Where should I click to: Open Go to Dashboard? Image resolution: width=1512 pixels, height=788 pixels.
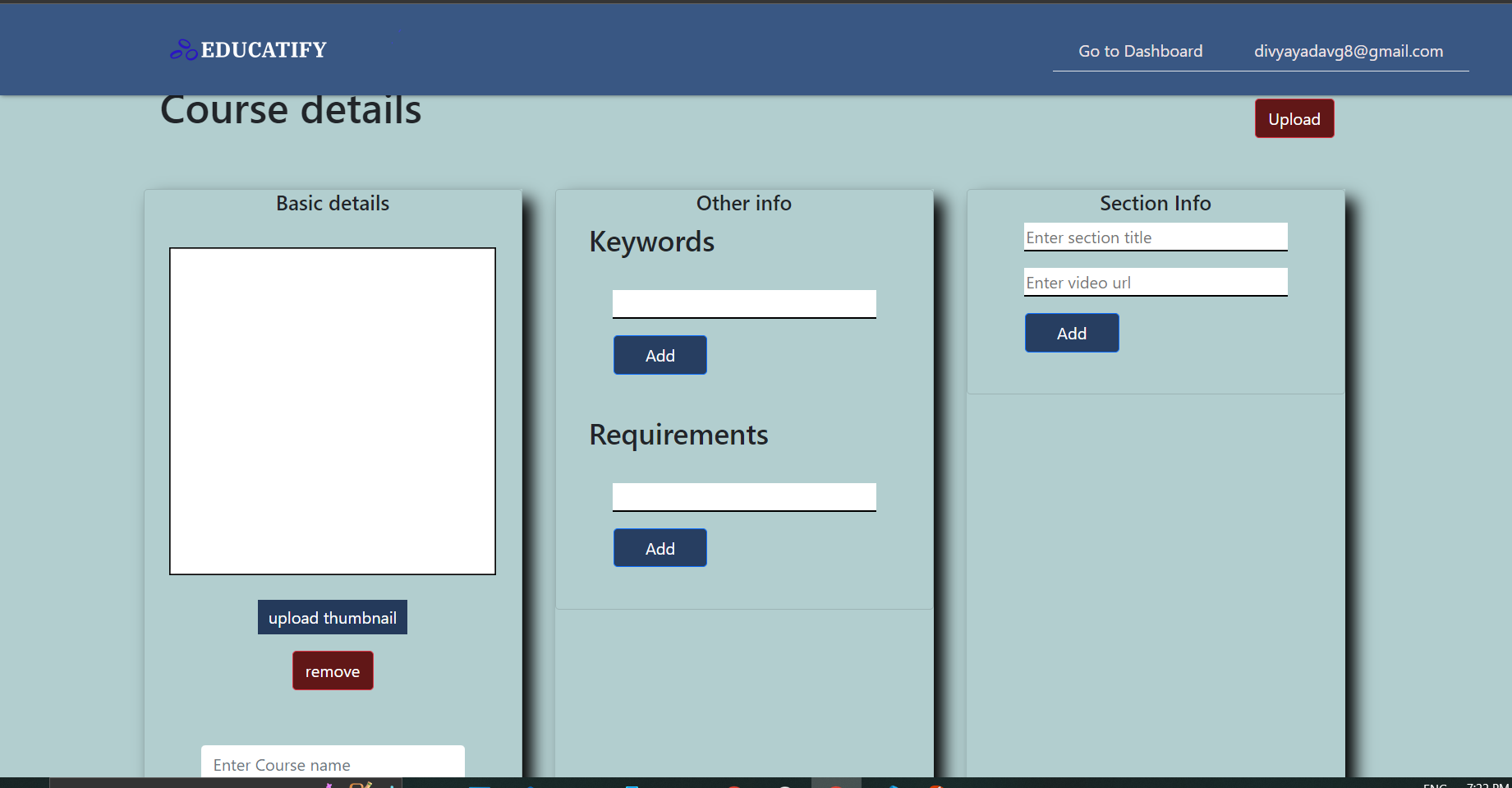pos(1140,51)
